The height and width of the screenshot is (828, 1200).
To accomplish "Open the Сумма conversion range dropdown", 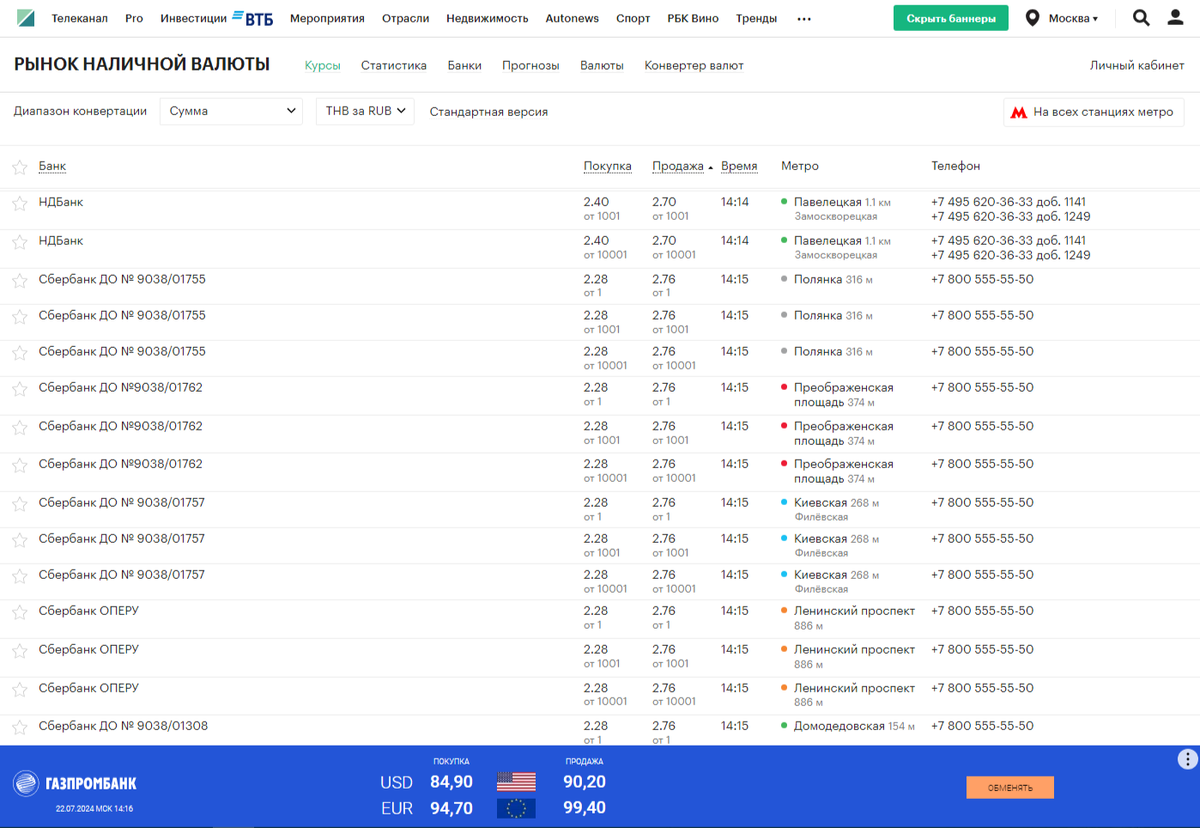I will point(231,111).
